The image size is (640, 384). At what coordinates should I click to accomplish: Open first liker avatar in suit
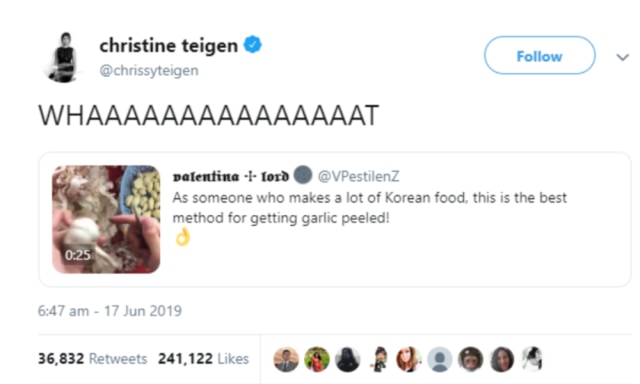pos(286,360)
